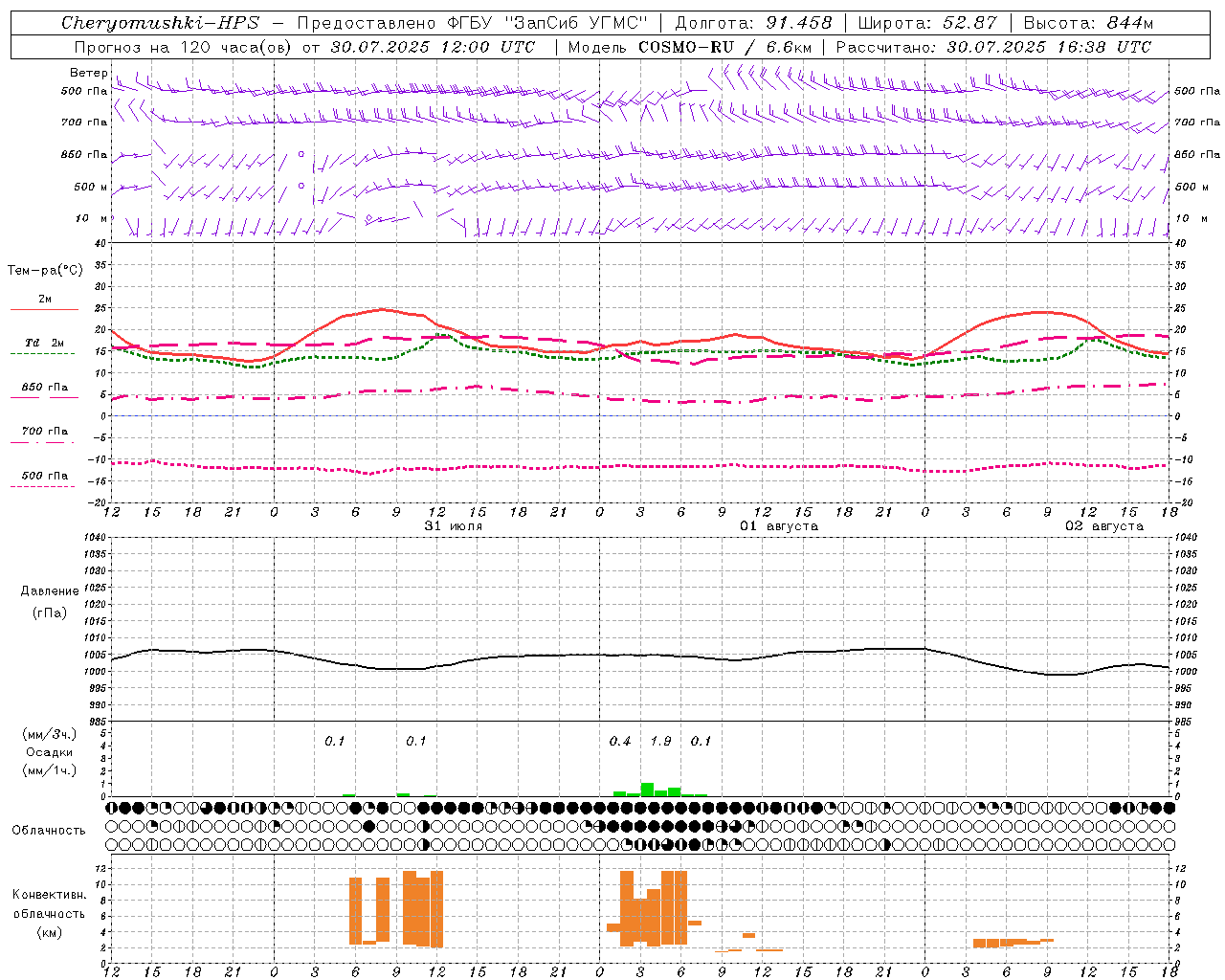Click the Давление pressure panel label
The width and height of the screenshot is (1225, 980).
pyautogui.click(x=50, y=591)
